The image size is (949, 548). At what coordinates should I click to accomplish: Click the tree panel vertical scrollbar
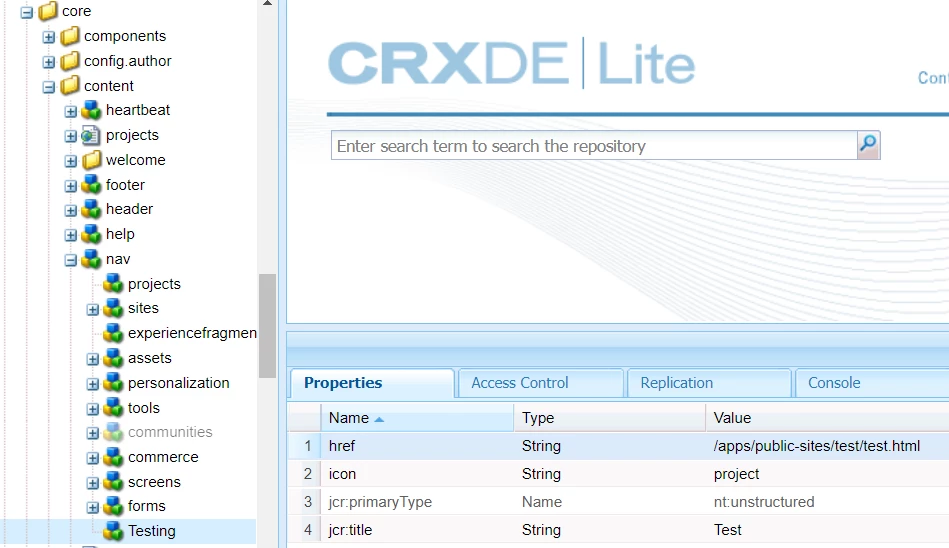coord(267,326)
